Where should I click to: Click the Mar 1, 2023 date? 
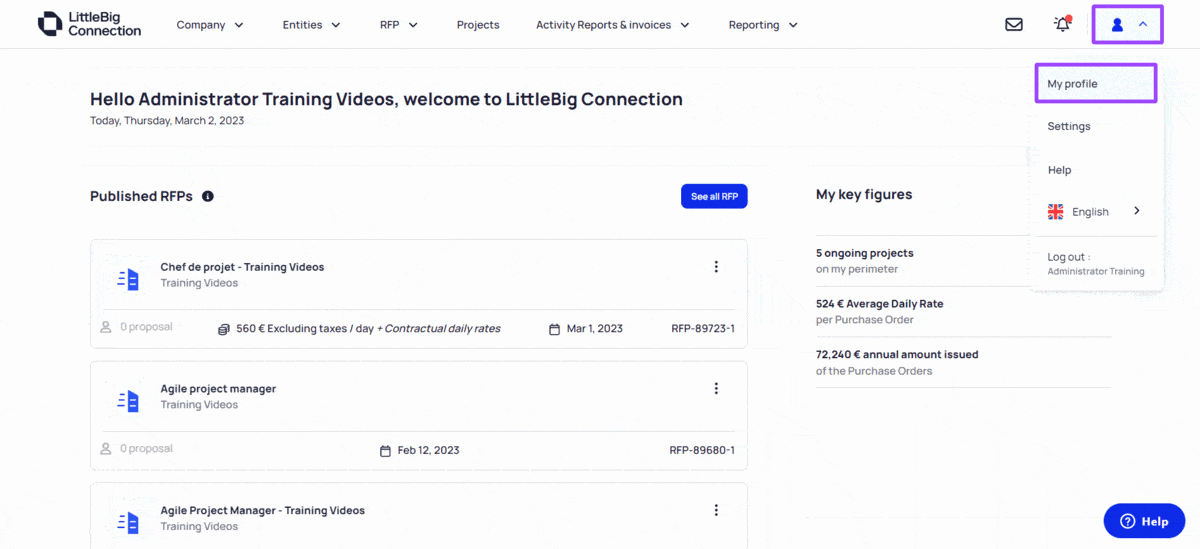pos(595,329)
